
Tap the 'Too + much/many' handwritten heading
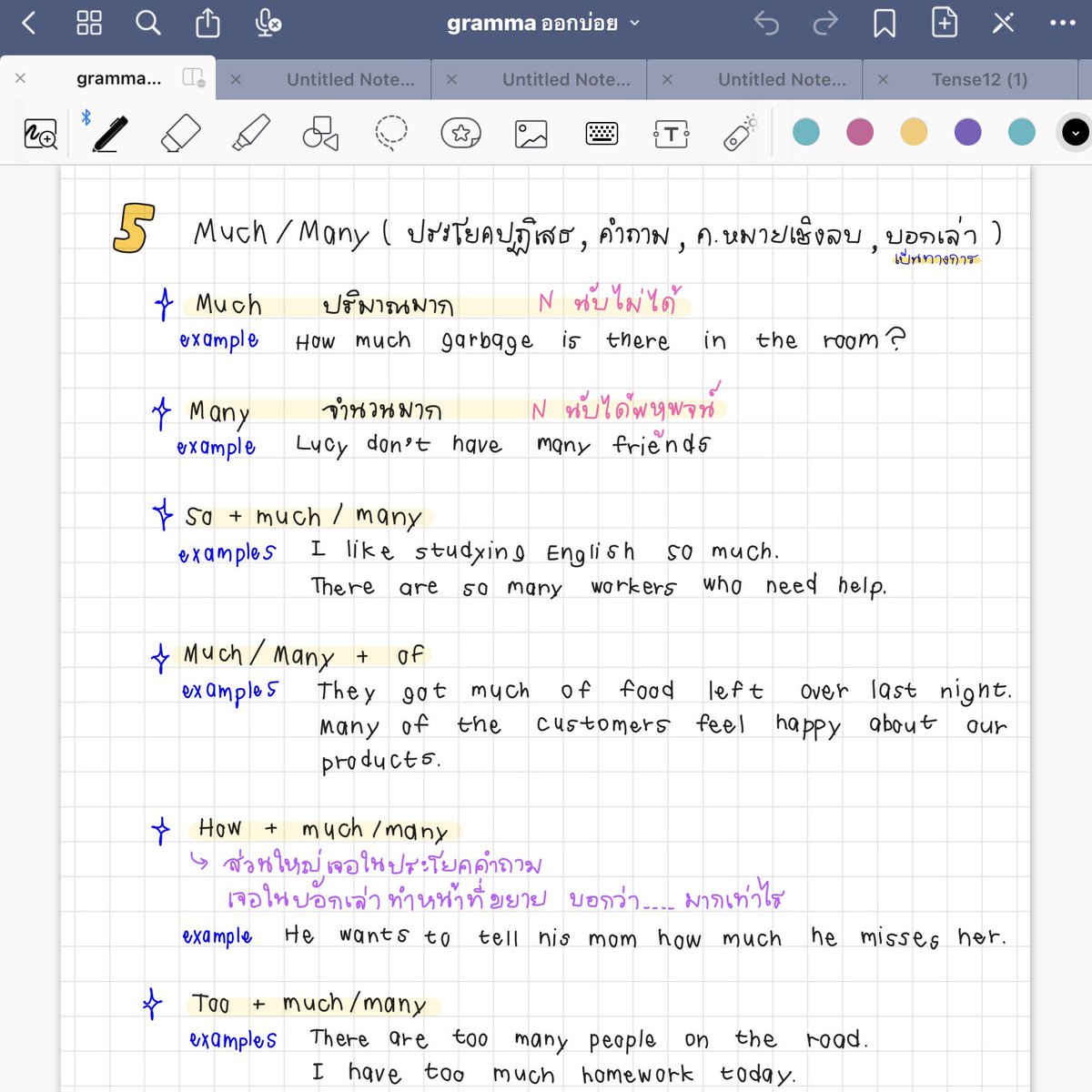tap(308, 1004)
